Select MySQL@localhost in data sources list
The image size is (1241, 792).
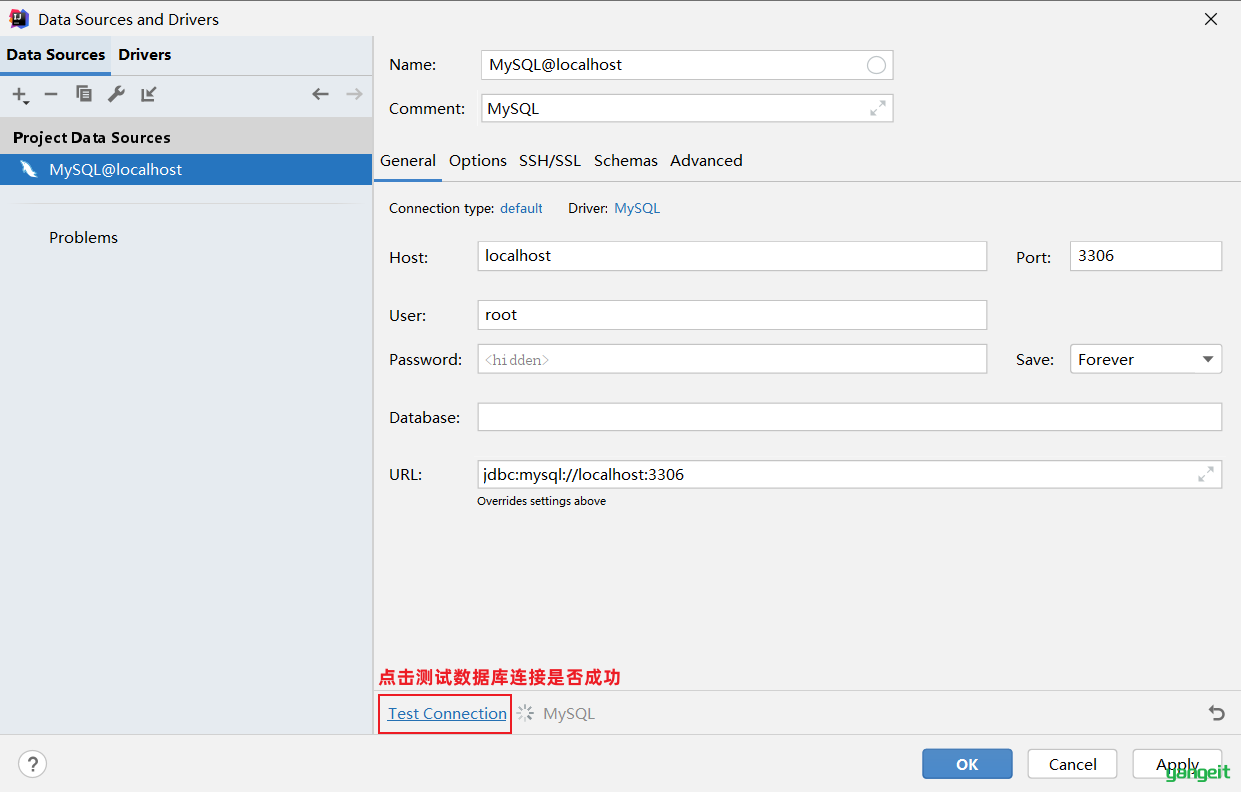click(x=186, y=170)
